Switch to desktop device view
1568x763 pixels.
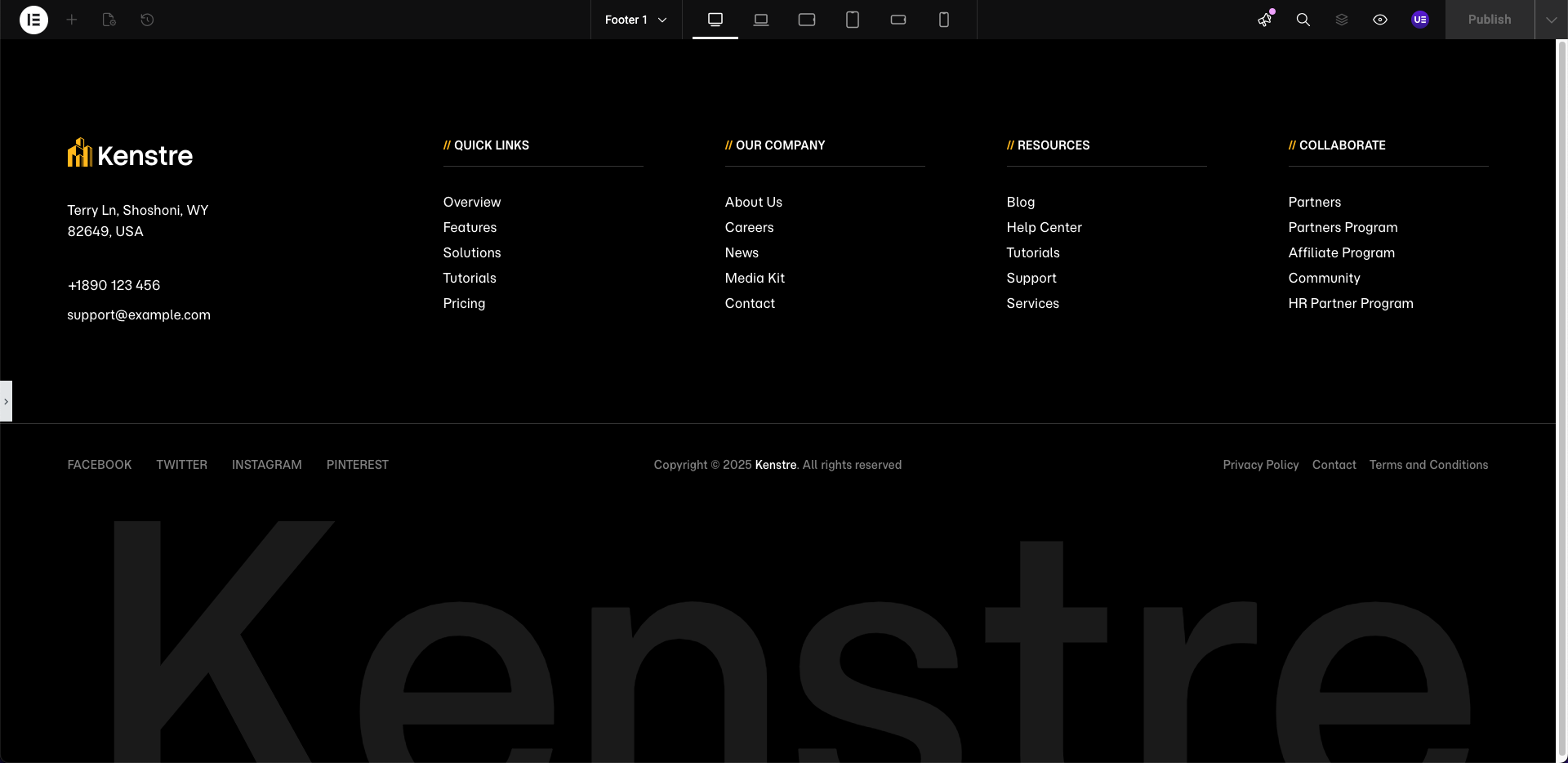pyautogui.click(x=715, y=20)
